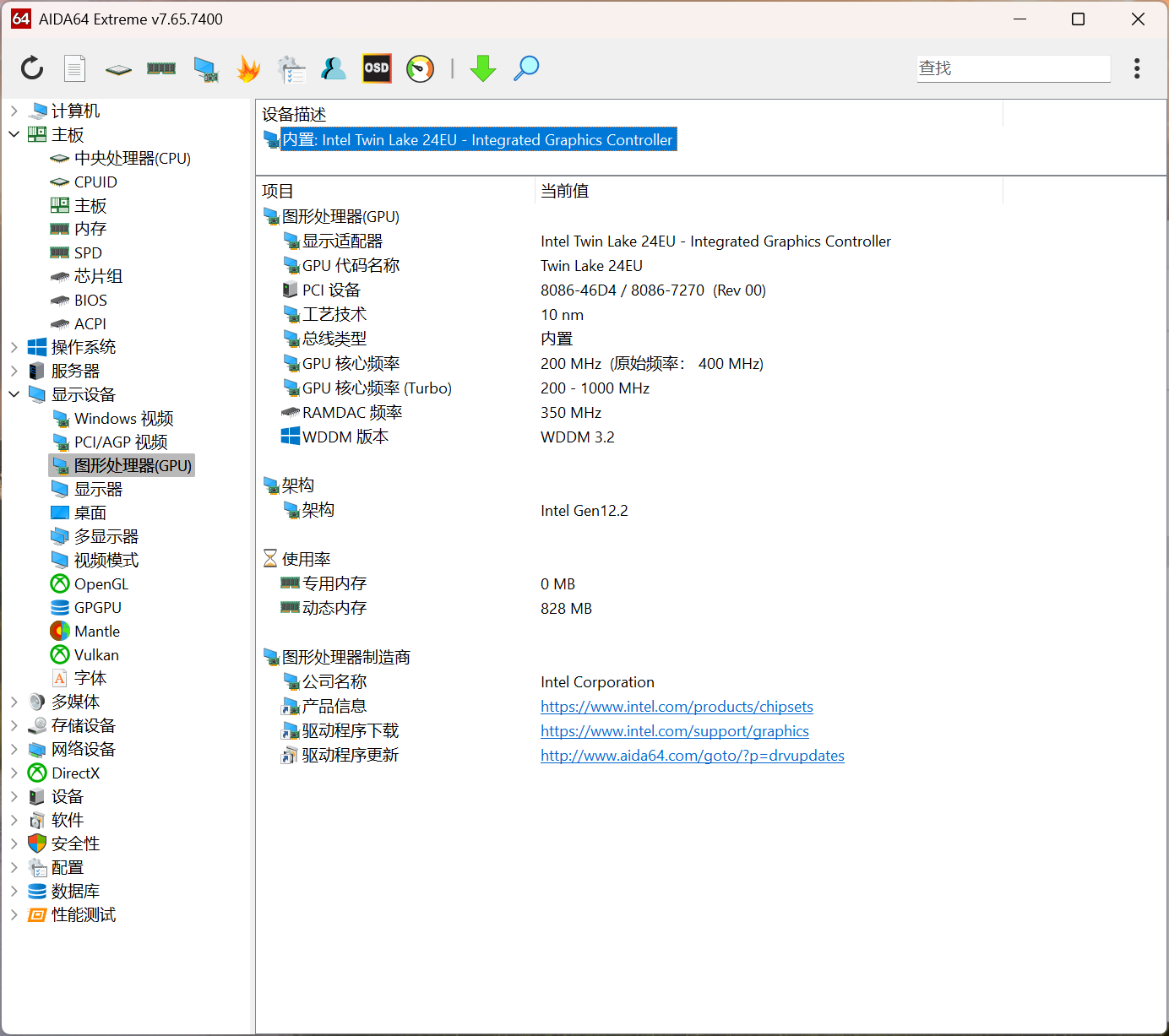1169x1036 pixels.
Task: Select 中央处理器(CPU) in the tree
Action: point(132,159)
